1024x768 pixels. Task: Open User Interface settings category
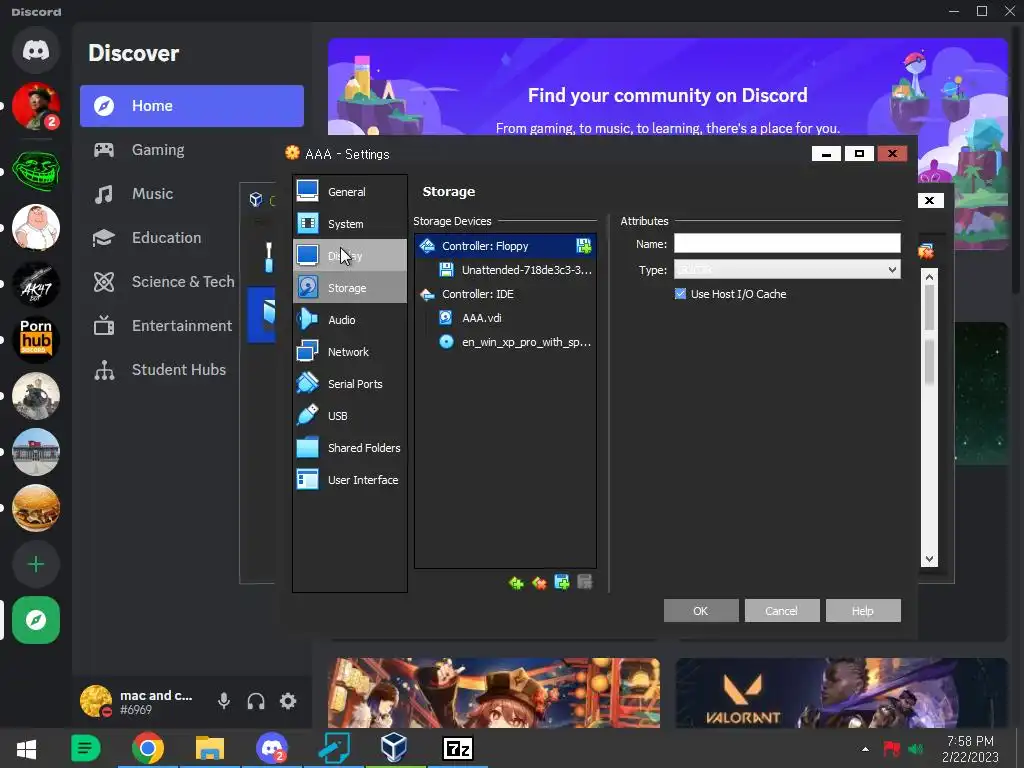click(x=349, y=480)
